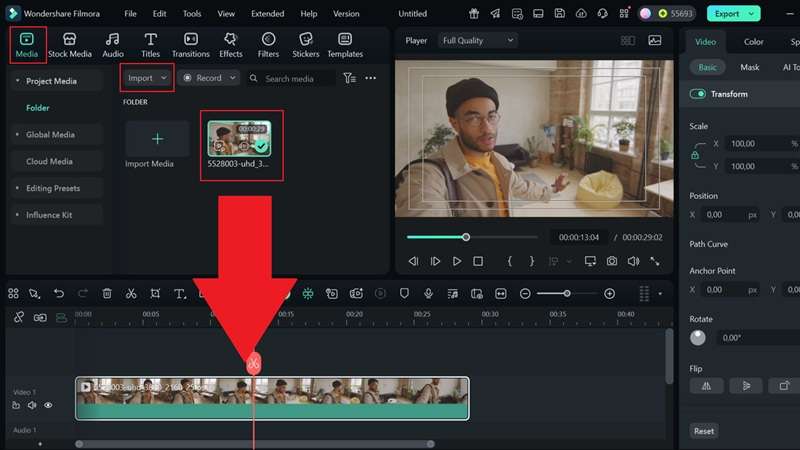Toggle the Transform switch
Screen dimensions: 800x450
pyautogui.click(x=697, y=94)
